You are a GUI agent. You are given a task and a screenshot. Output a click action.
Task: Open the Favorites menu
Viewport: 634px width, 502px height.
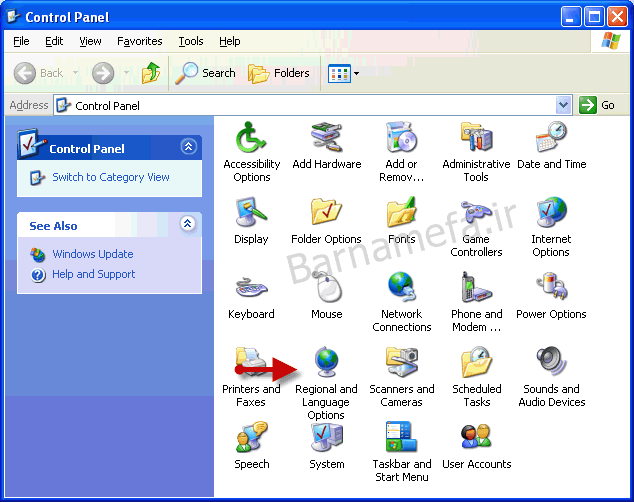tap(139, 41)
